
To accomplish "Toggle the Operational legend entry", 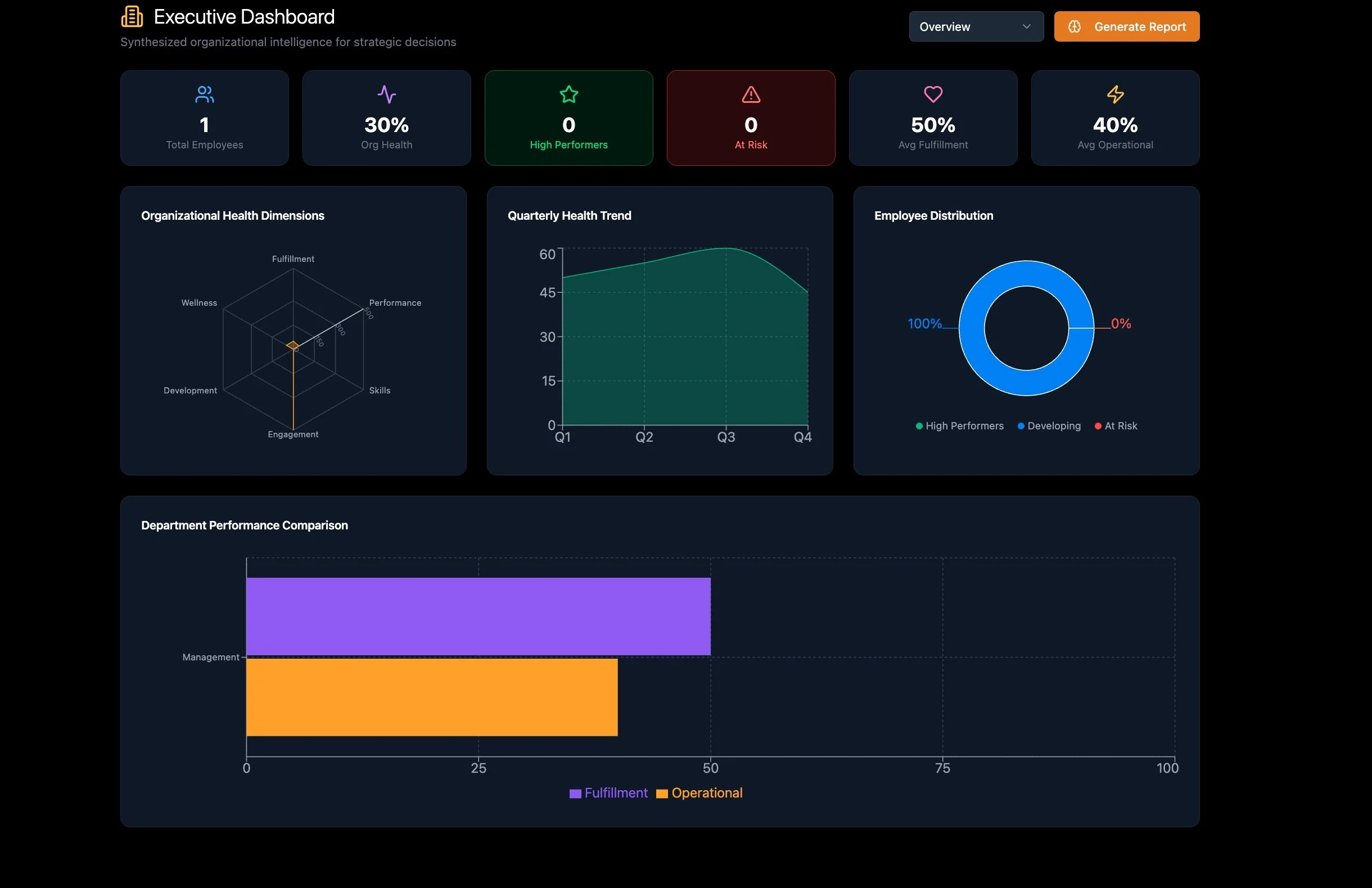I will [699, 793].
